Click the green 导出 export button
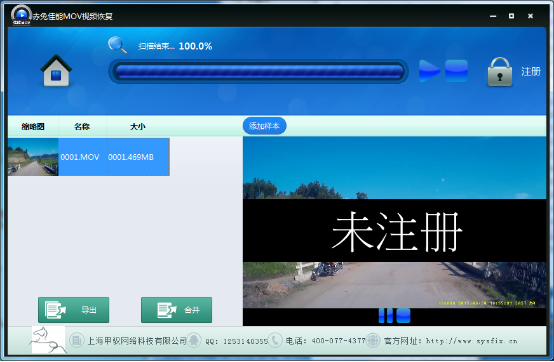Viewport: 554px width, 362px height. click(x=73, y=310)
